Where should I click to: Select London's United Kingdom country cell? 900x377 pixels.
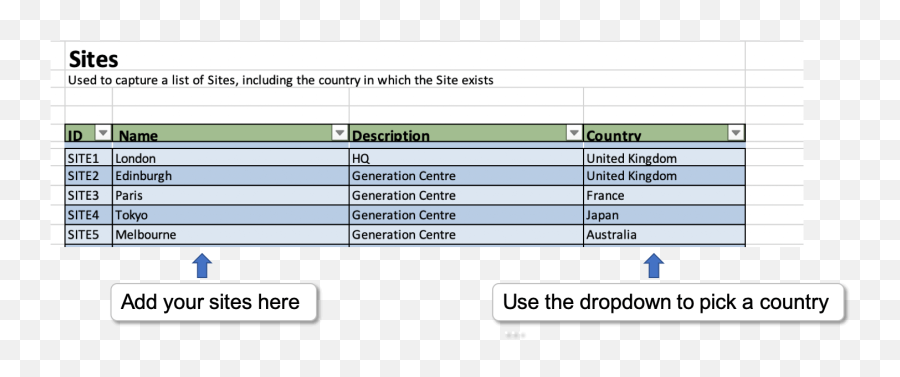664,158
